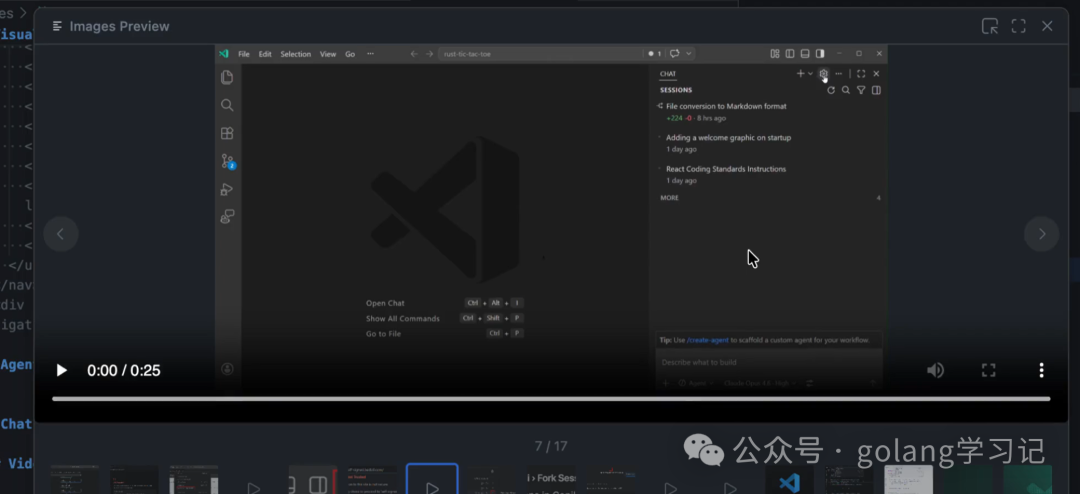1080x494 pixels.
Task: Open the Extensions view in activity bar
Action: click(x=227, y=133)
